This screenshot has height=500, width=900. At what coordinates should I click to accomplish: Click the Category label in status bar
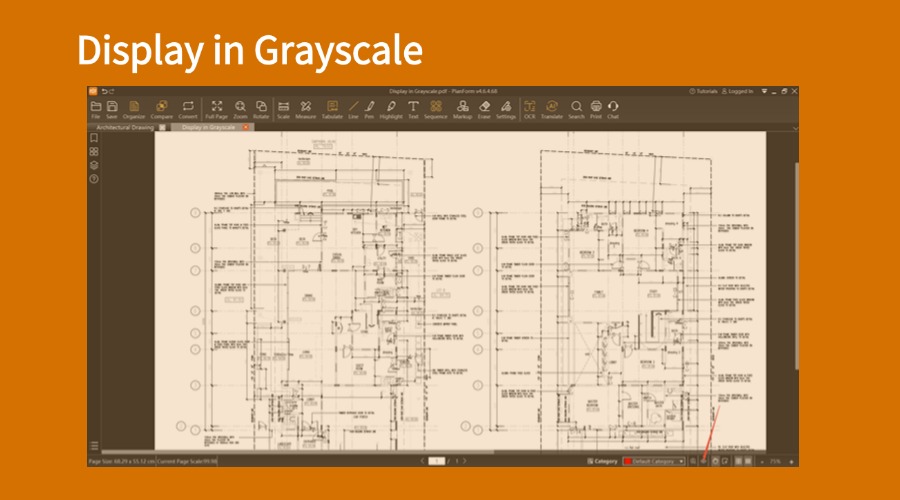[602, 461]
